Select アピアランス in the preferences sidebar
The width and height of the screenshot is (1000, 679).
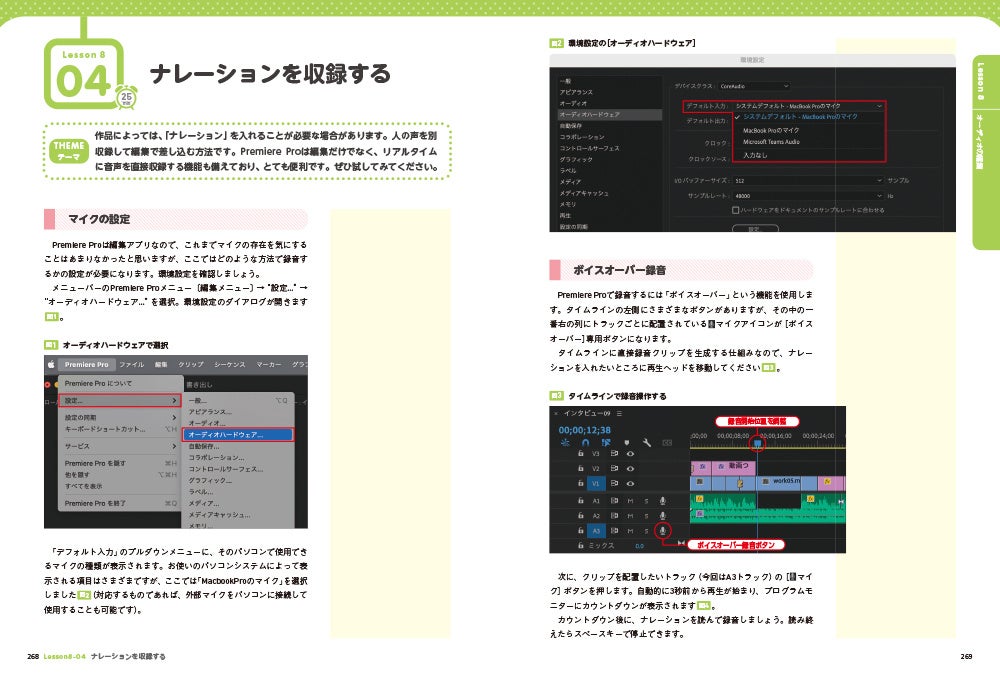coord(576,92)
